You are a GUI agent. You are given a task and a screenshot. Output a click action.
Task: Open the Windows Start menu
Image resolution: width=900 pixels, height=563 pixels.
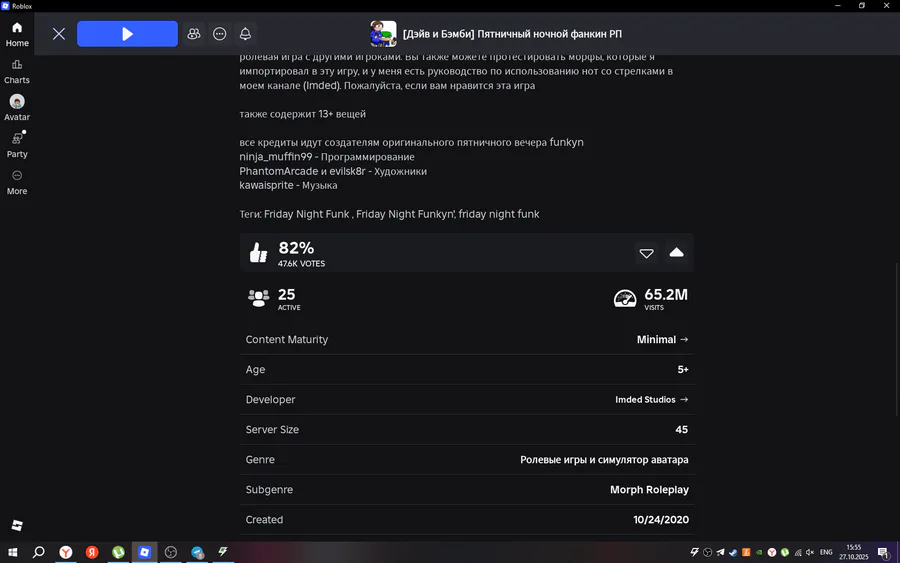[12, 552]
